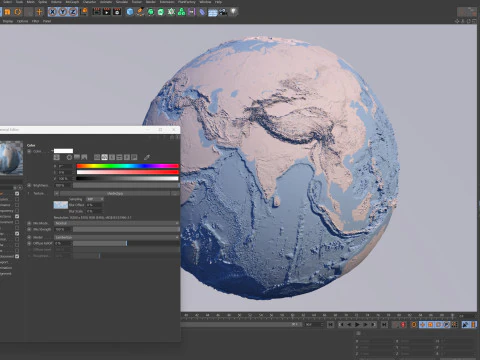The width and height of the screenshot is (480, 360).
Task: Switch to color wheel mode icon
Action: (x=69, y=157)
